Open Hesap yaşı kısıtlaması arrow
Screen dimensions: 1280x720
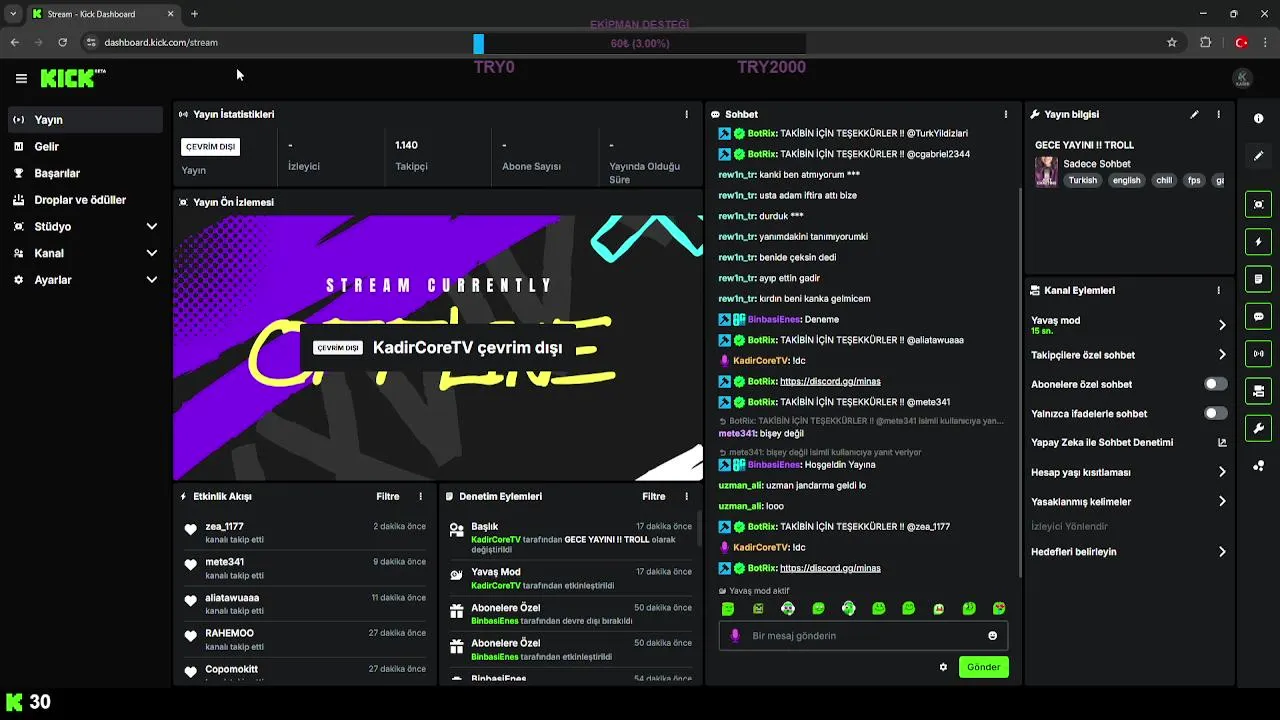1222,472
